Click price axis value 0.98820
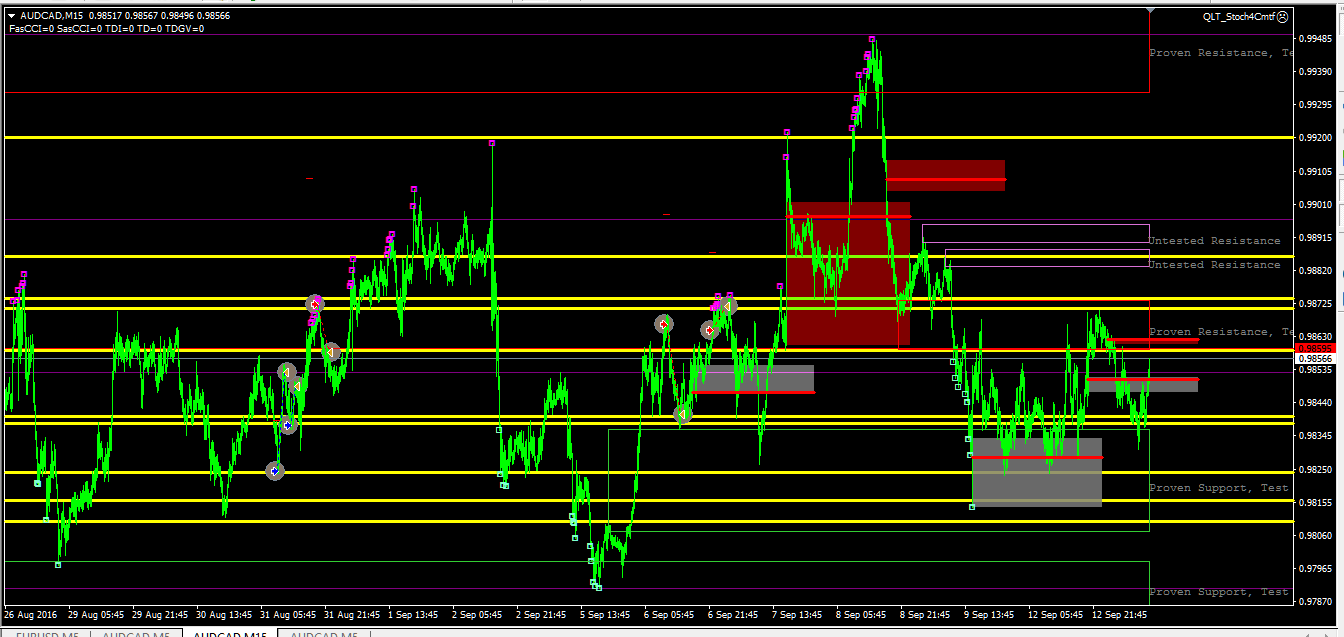Viewport: 1344px width, 637px height. [x=1315, y=270]
